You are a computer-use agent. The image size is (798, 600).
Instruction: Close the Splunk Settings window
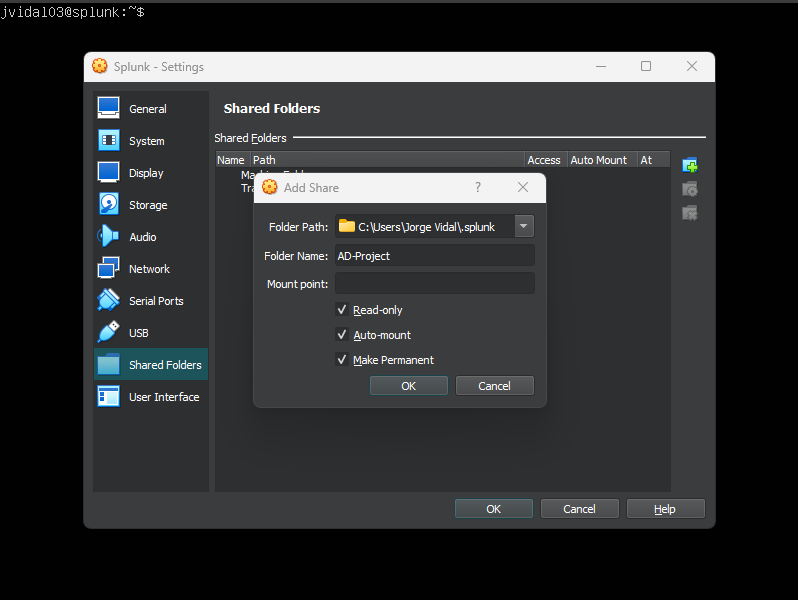point(692,66)
